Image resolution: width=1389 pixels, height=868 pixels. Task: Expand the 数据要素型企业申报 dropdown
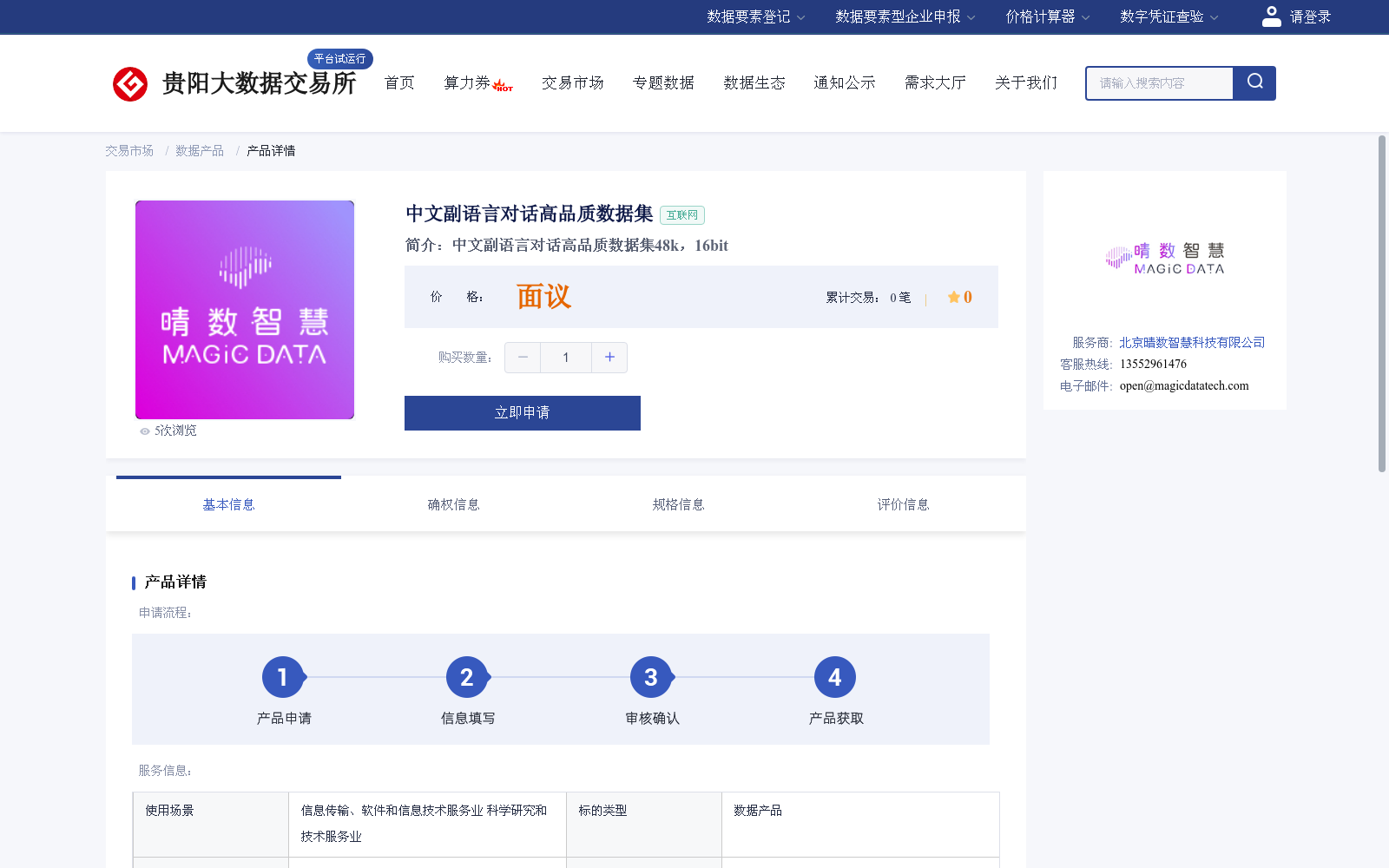[905, 16]
